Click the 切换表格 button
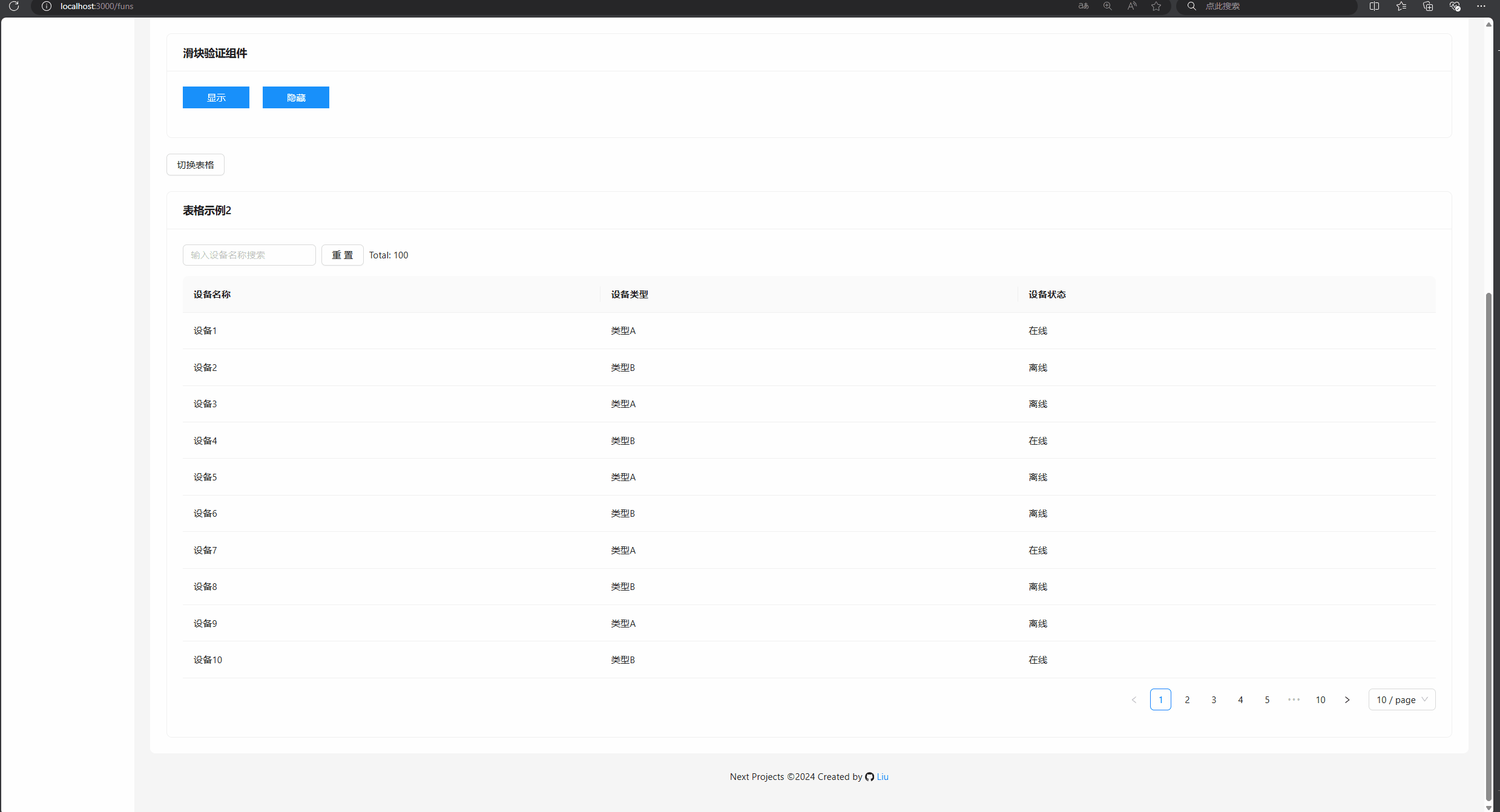 tap(196, 165)
